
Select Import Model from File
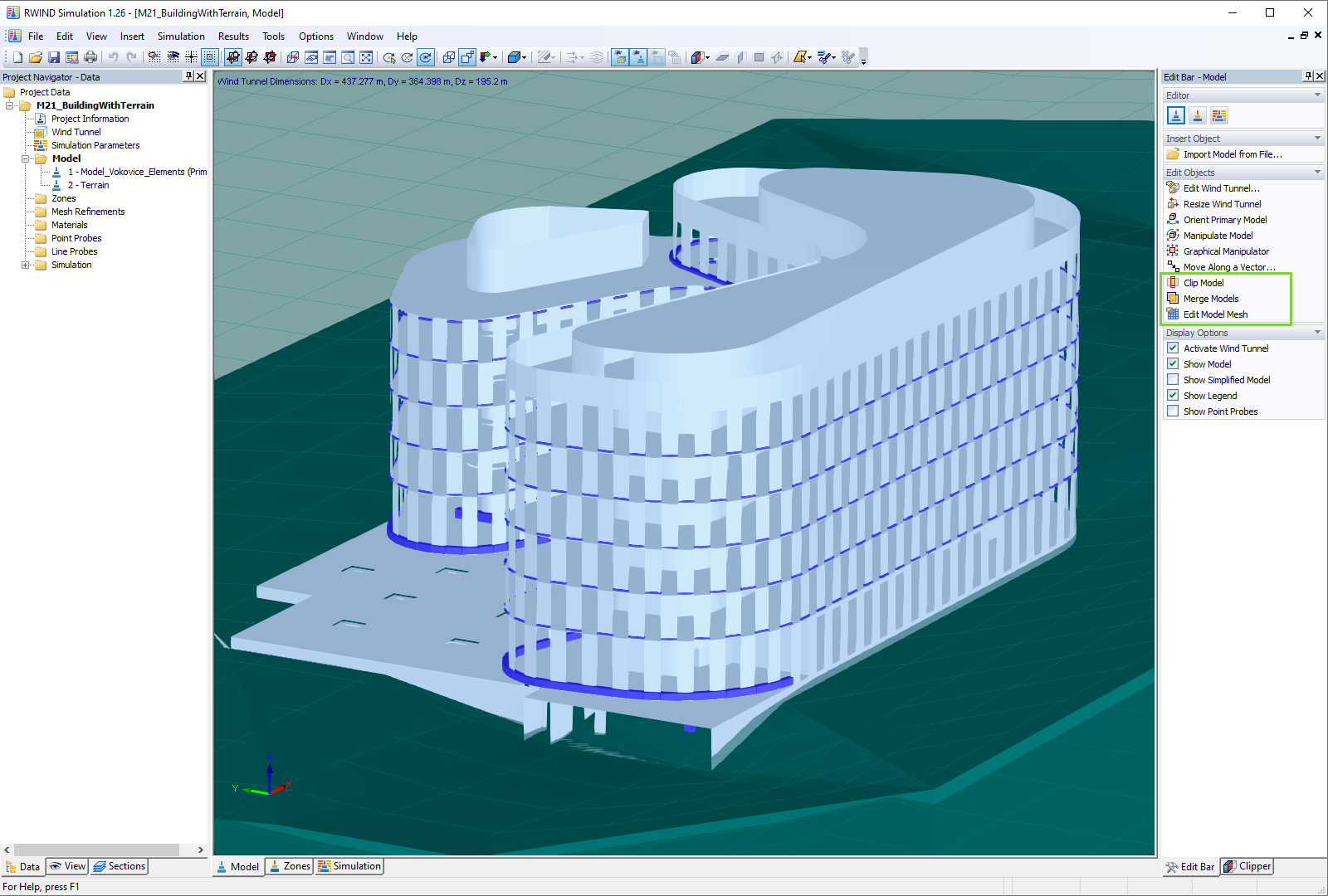click(1231, 153)
